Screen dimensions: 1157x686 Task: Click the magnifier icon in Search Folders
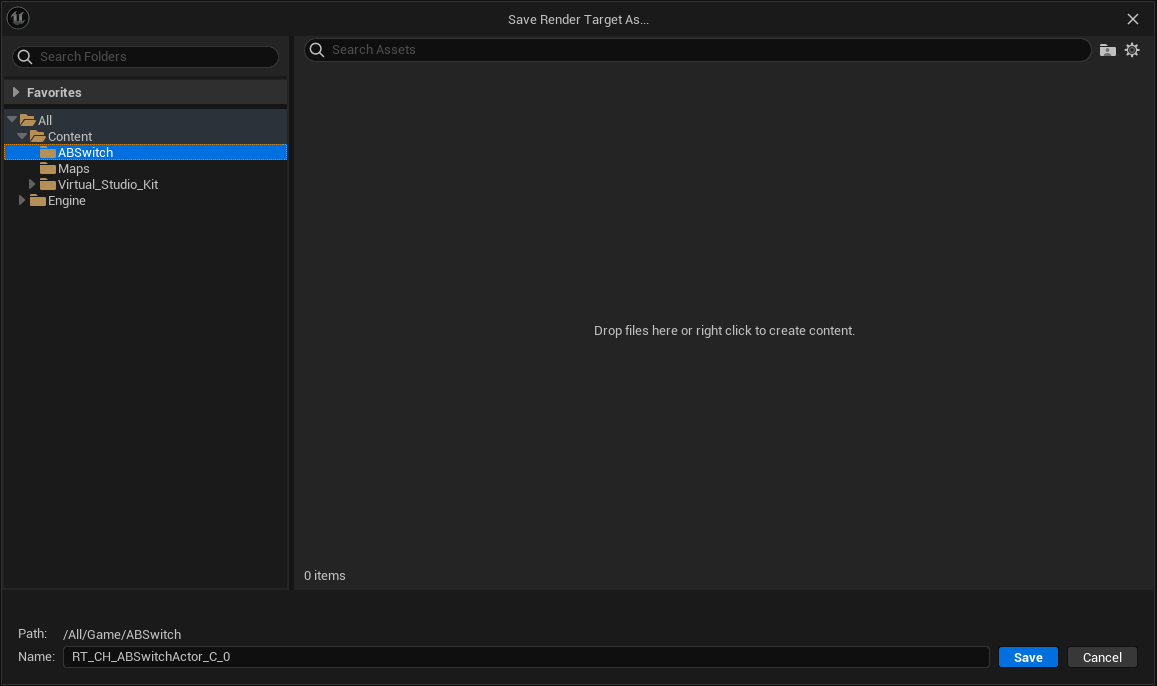[x=25, y=57]
